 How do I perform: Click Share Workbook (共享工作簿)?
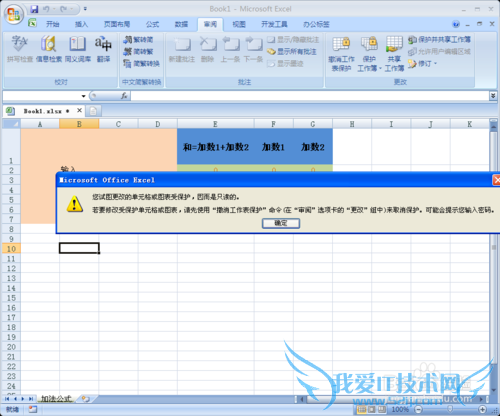[394, 53]
